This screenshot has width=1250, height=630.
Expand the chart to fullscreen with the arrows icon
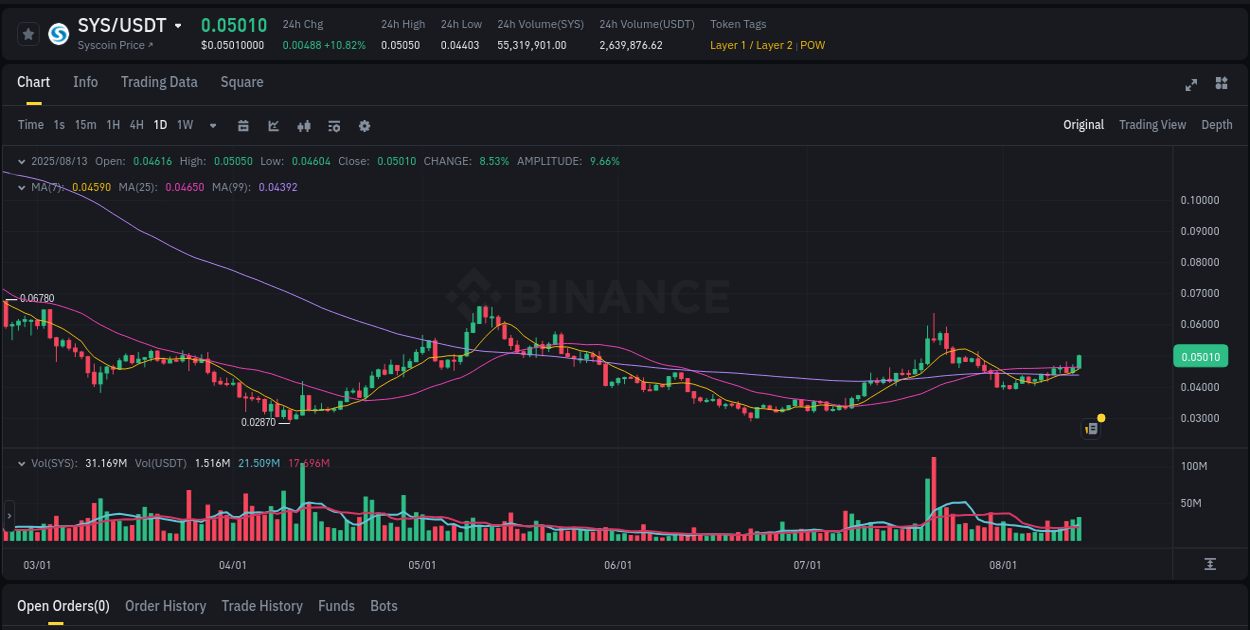point(1190,85)
